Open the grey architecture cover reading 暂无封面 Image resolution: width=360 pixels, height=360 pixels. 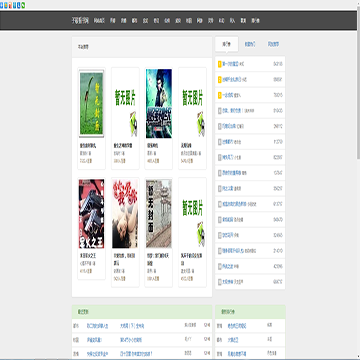tap(159, 214)
